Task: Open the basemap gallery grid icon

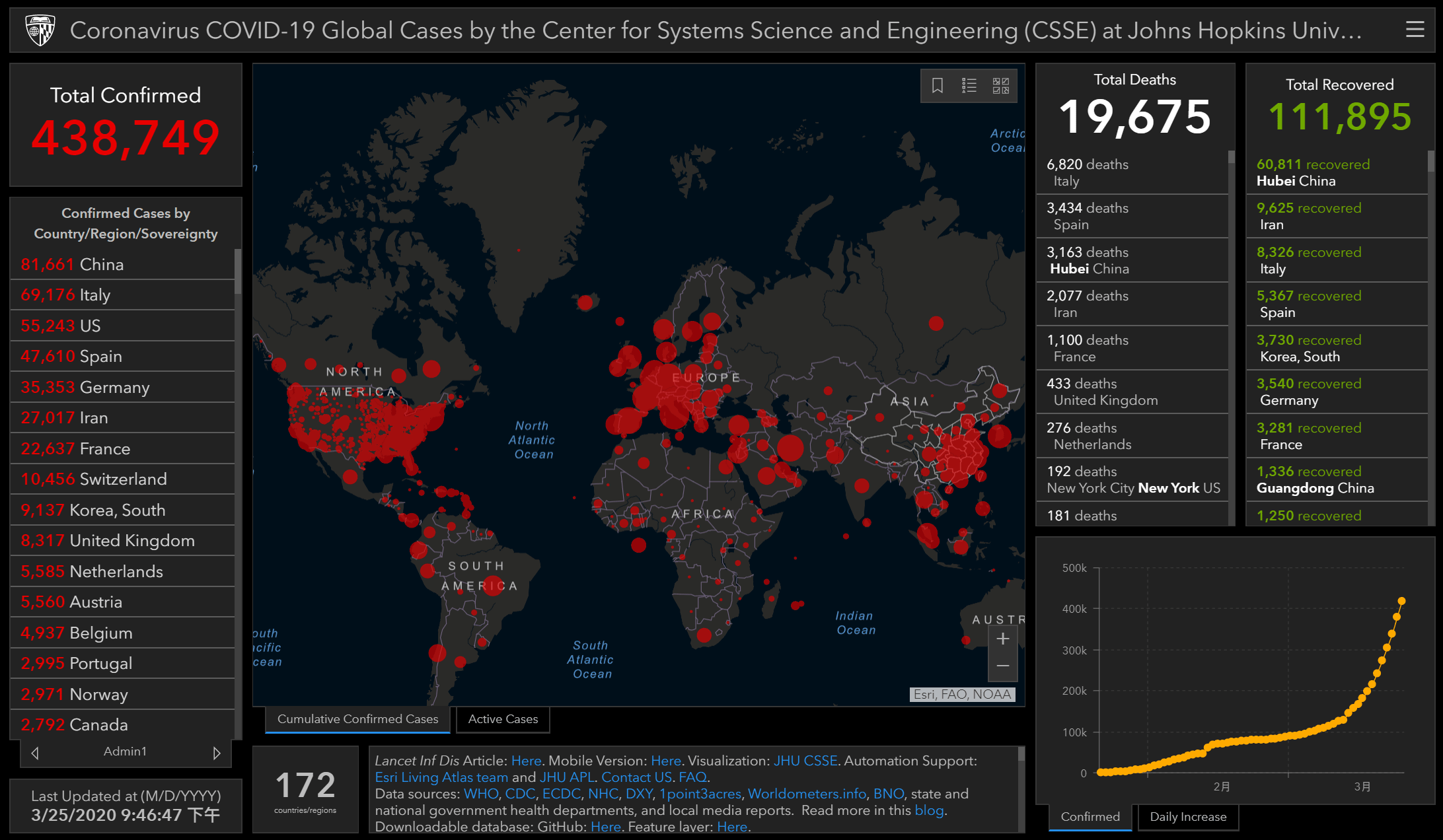Action: point(1001,86)
